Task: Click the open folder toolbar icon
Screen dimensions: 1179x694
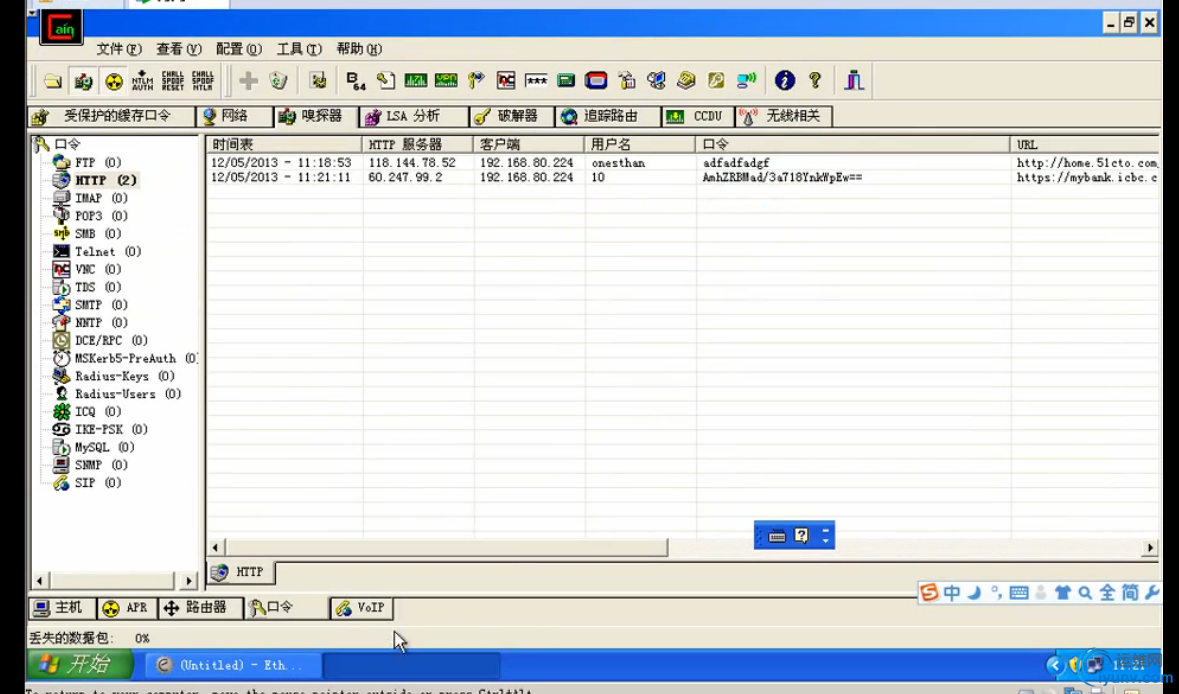Action: (x=53, y=80)
